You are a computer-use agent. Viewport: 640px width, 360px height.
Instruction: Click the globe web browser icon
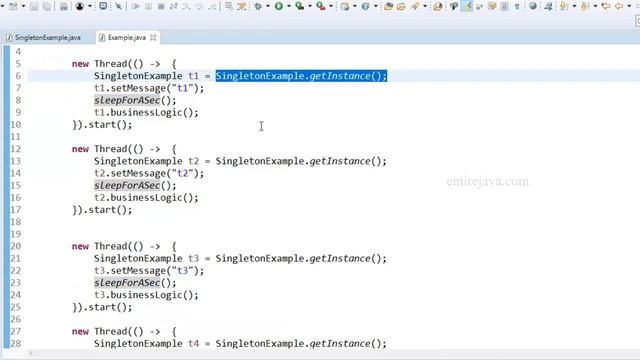point(533,6)
